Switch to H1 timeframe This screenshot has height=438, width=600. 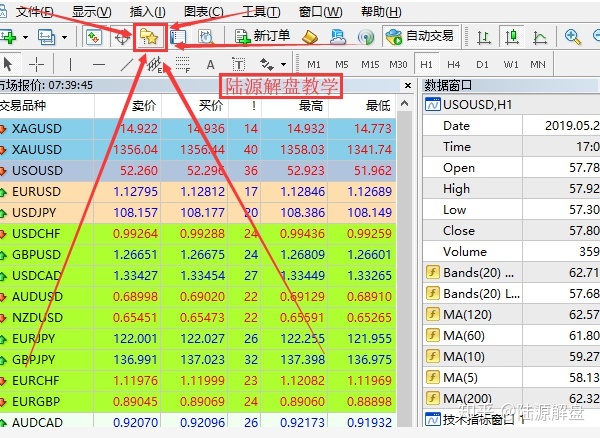click(x=426, y=64)
